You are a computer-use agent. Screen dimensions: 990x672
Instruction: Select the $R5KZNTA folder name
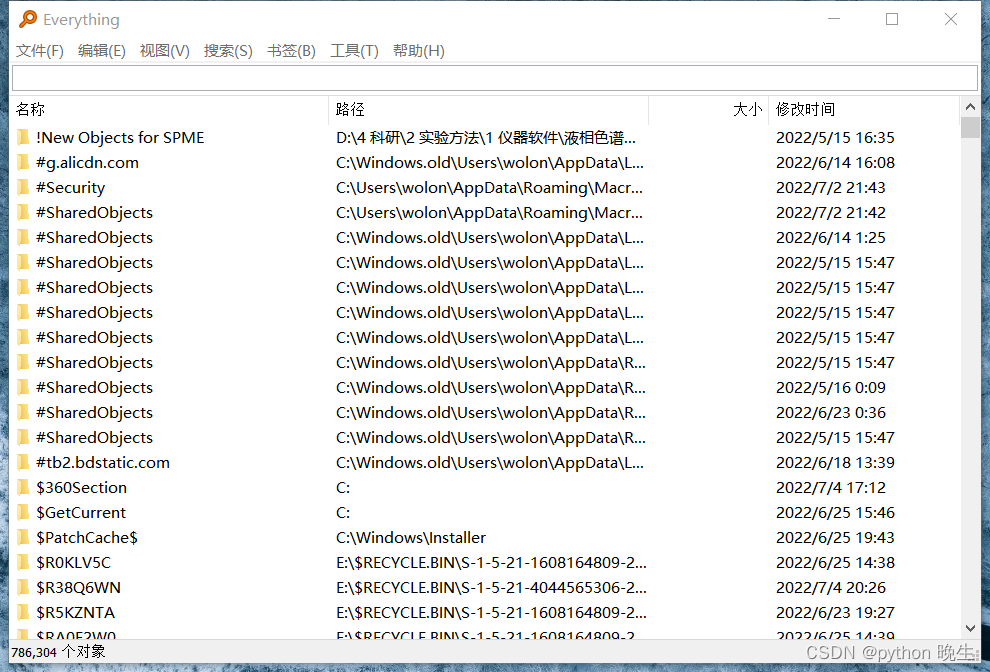tap(75, 613)
